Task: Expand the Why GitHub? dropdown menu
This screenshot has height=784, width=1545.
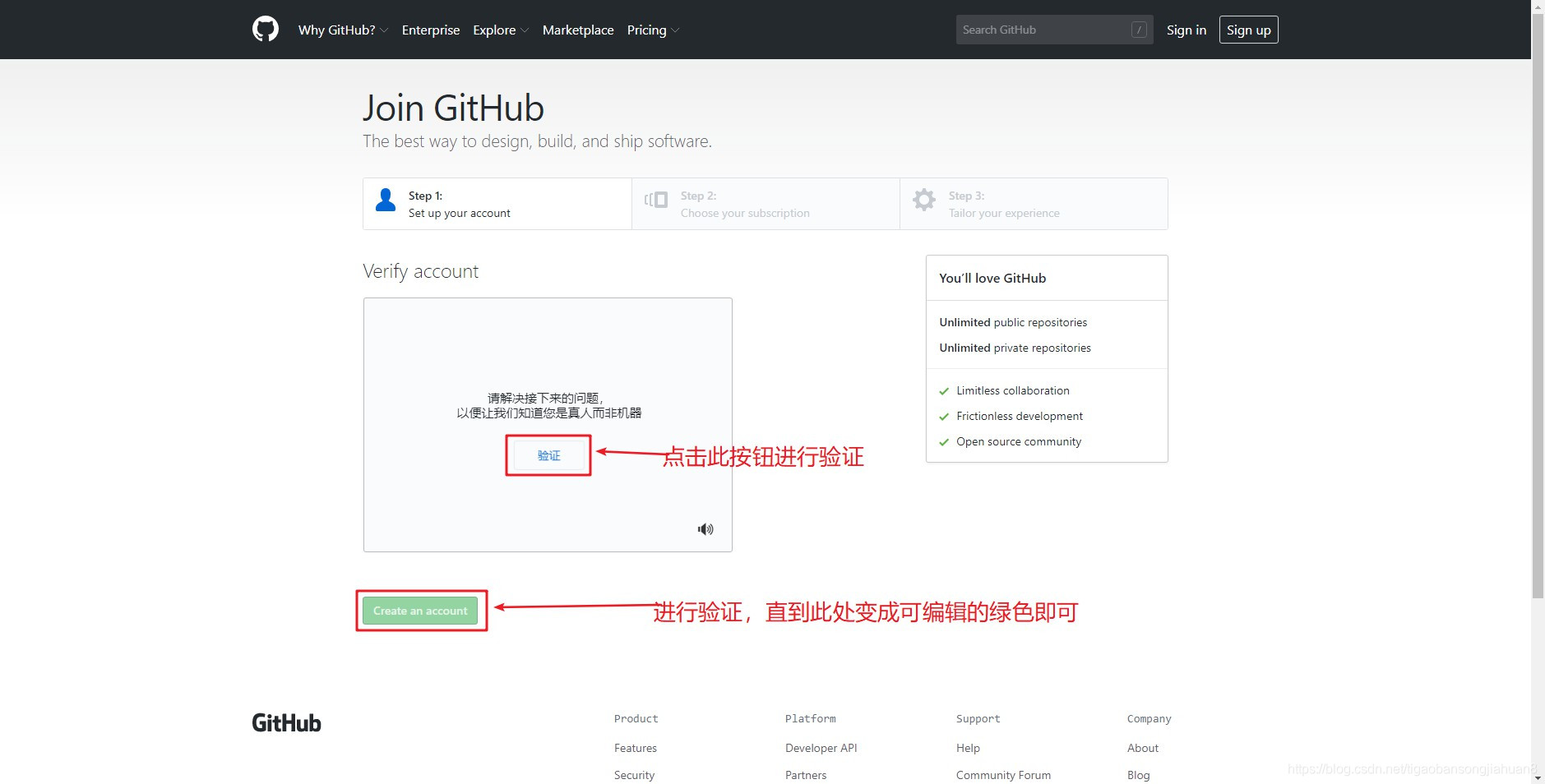Action: click(x=343, y=30)
